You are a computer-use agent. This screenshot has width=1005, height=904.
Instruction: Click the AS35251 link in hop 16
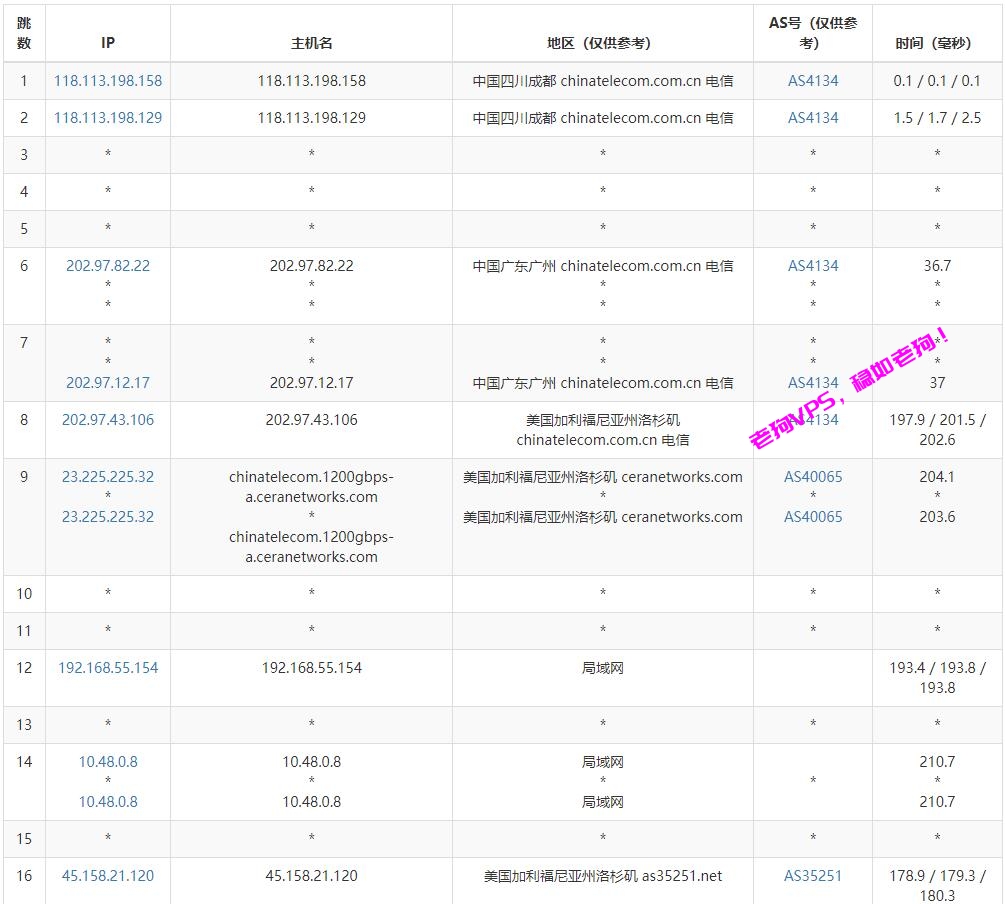point(813,876)
